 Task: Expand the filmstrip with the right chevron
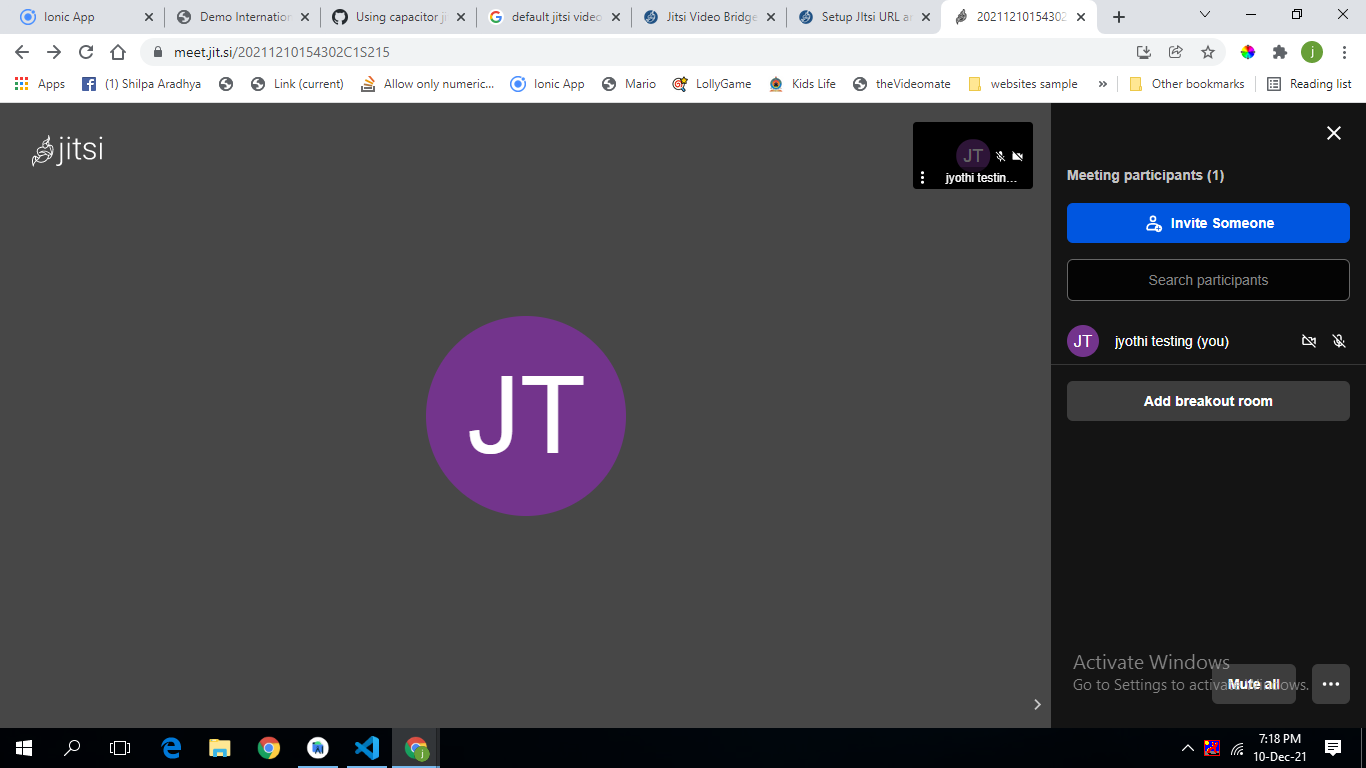coord(1037,704)
